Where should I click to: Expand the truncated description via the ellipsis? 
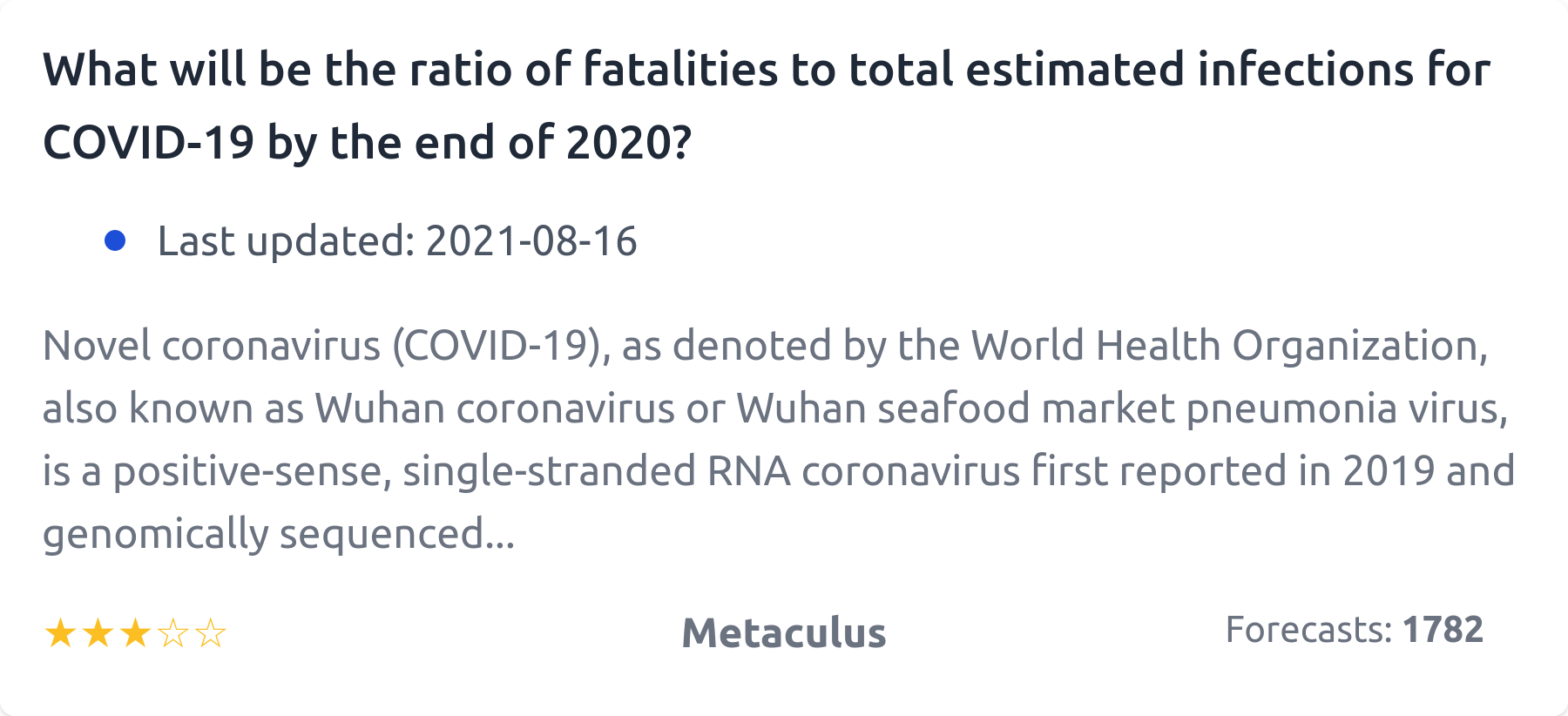pyautogui.click(x=501, y=535)
